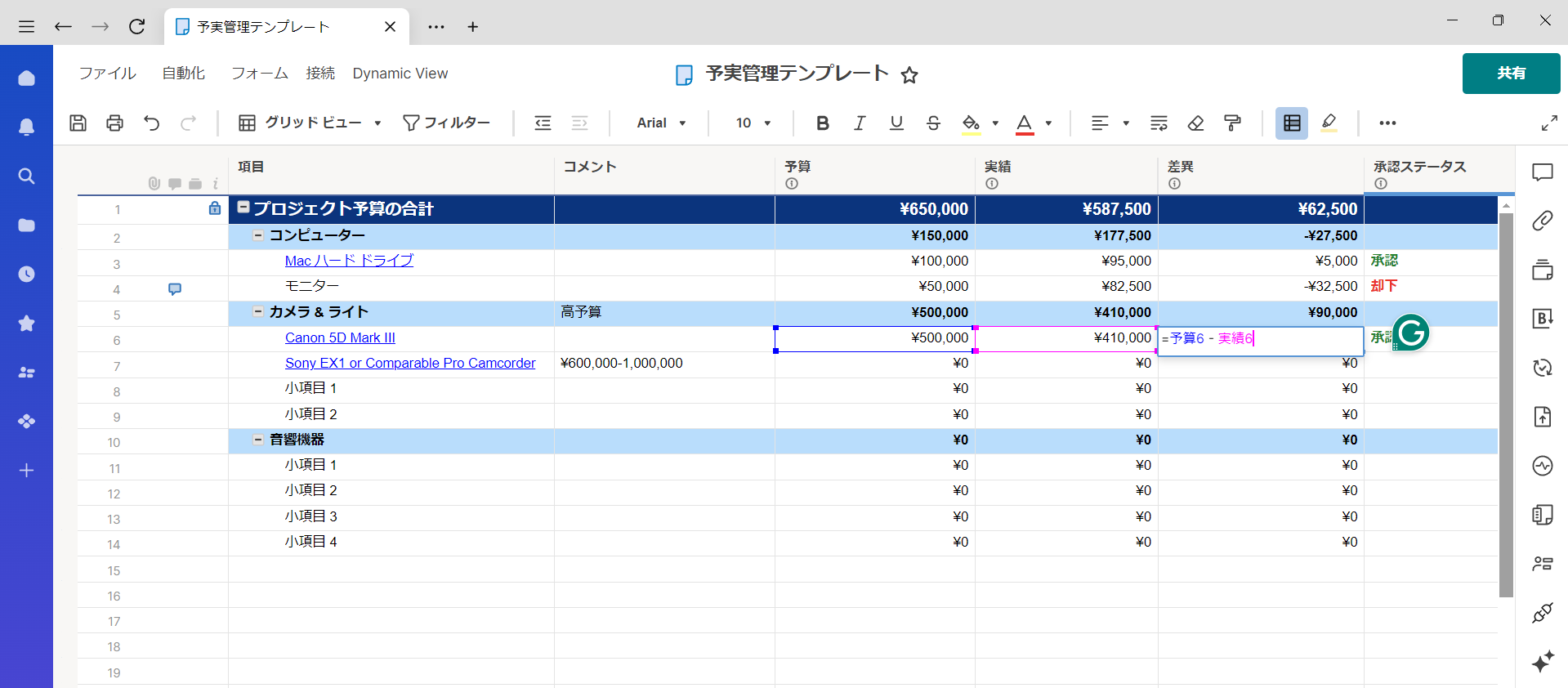The height and width of the screenshot is (688, 1568).
Task: Open the Canon 5D Mark III link
Action: click(x=340, y=337)
